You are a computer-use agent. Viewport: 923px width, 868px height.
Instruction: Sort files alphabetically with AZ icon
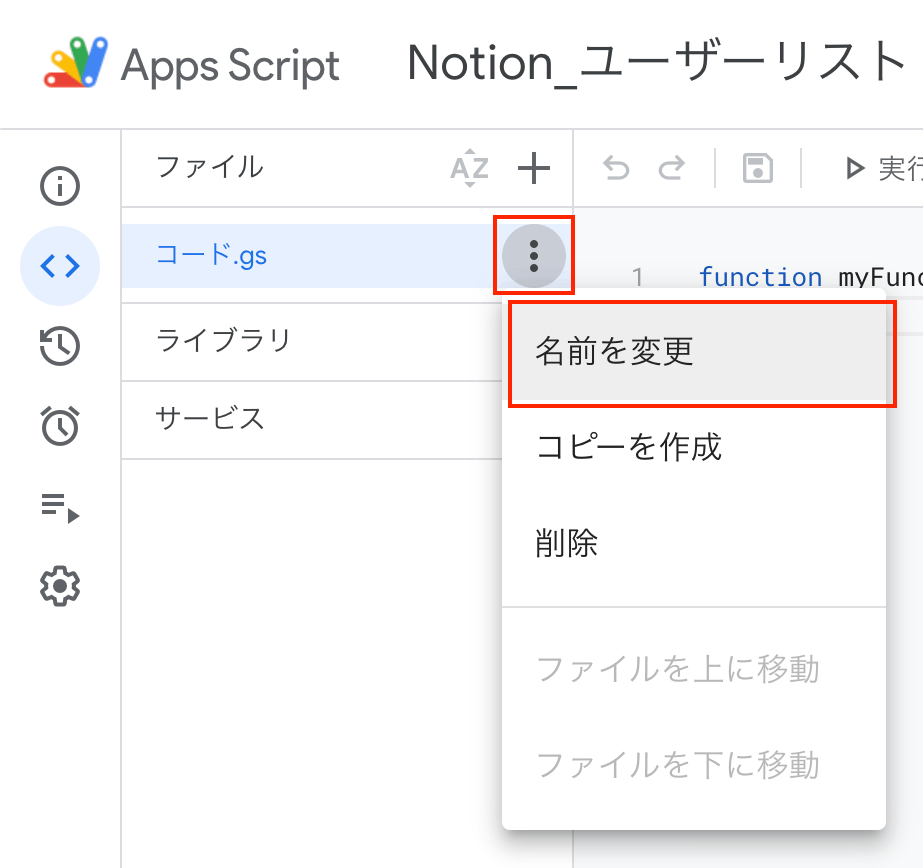point(469,168)
